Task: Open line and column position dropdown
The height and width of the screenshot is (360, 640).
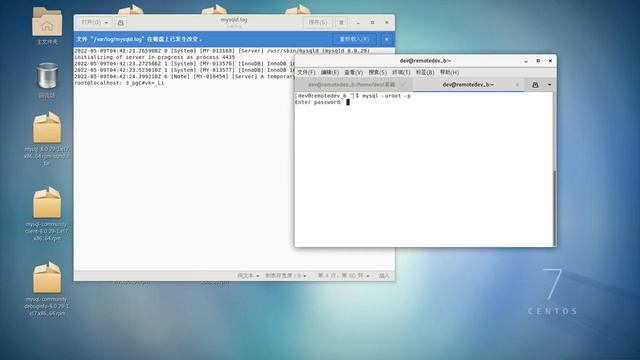Action: (x=343, y=276)
